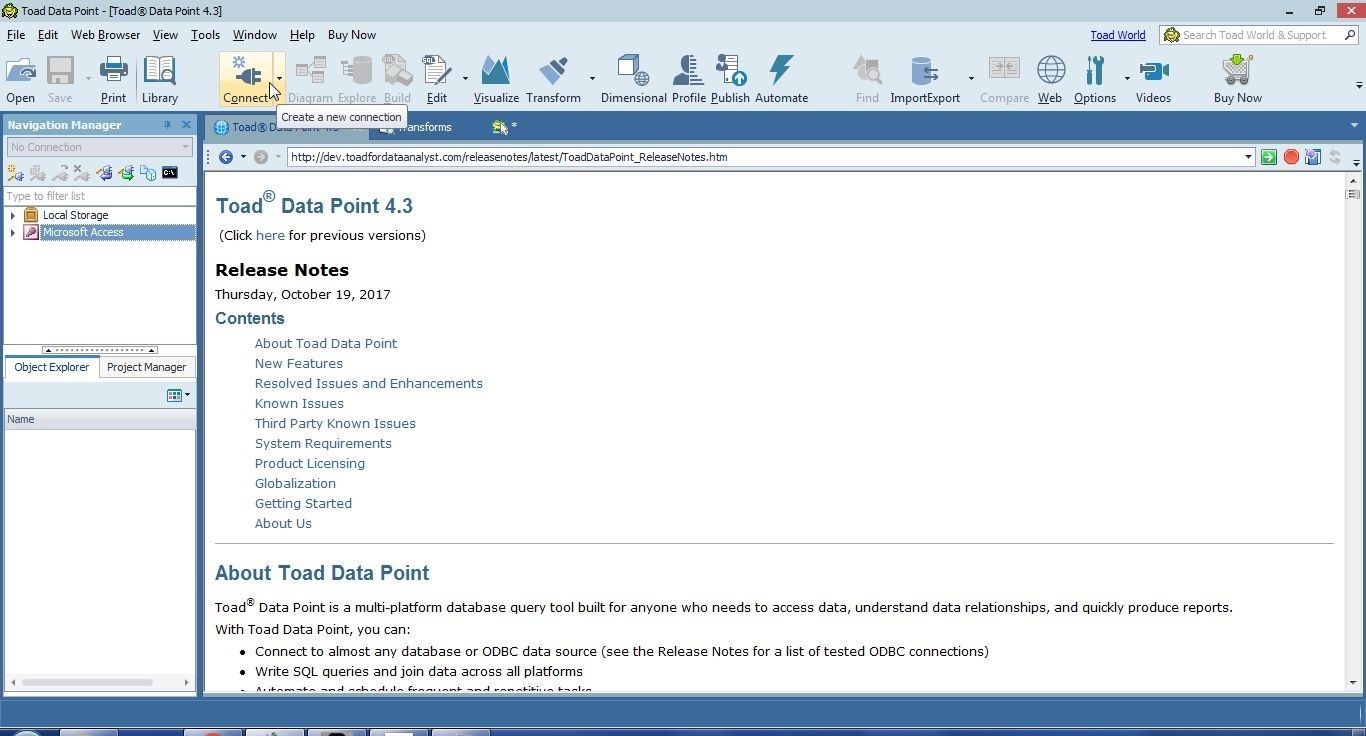Open the No Connection combo box

[x=99, y=147]
